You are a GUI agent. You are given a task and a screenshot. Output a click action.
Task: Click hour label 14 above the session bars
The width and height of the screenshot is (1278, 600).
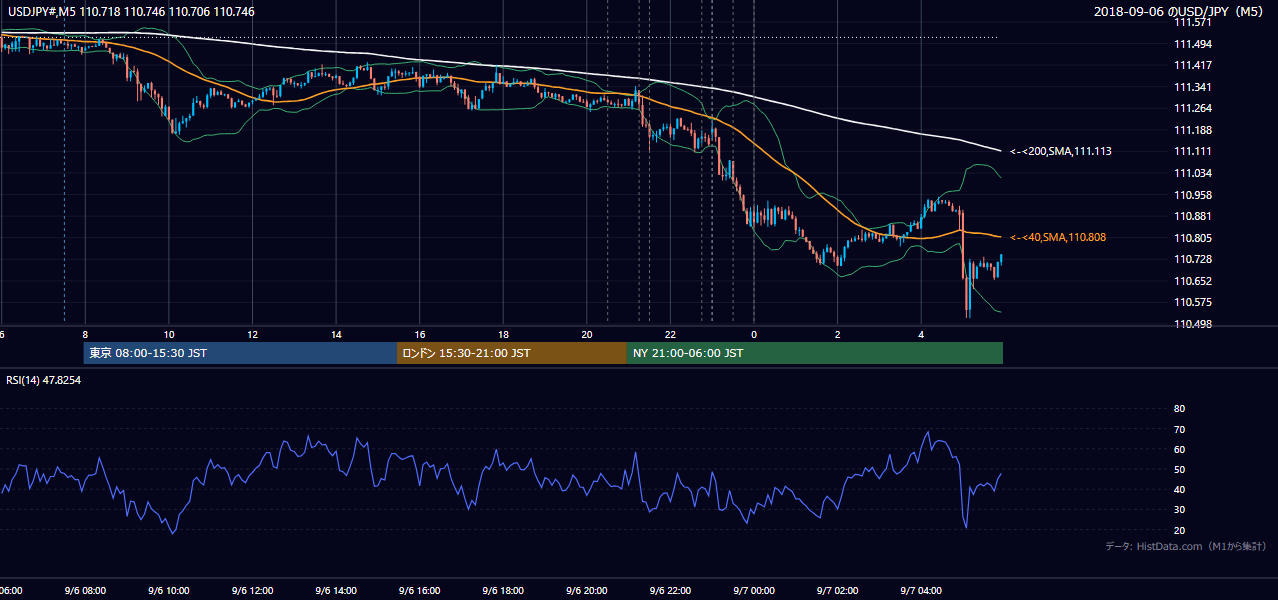tap(336, 335)
